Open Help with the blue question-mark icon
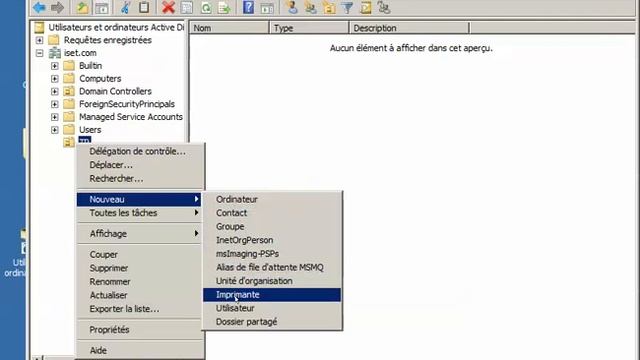Screen dimensions: 640x360 tap(248, 7)
